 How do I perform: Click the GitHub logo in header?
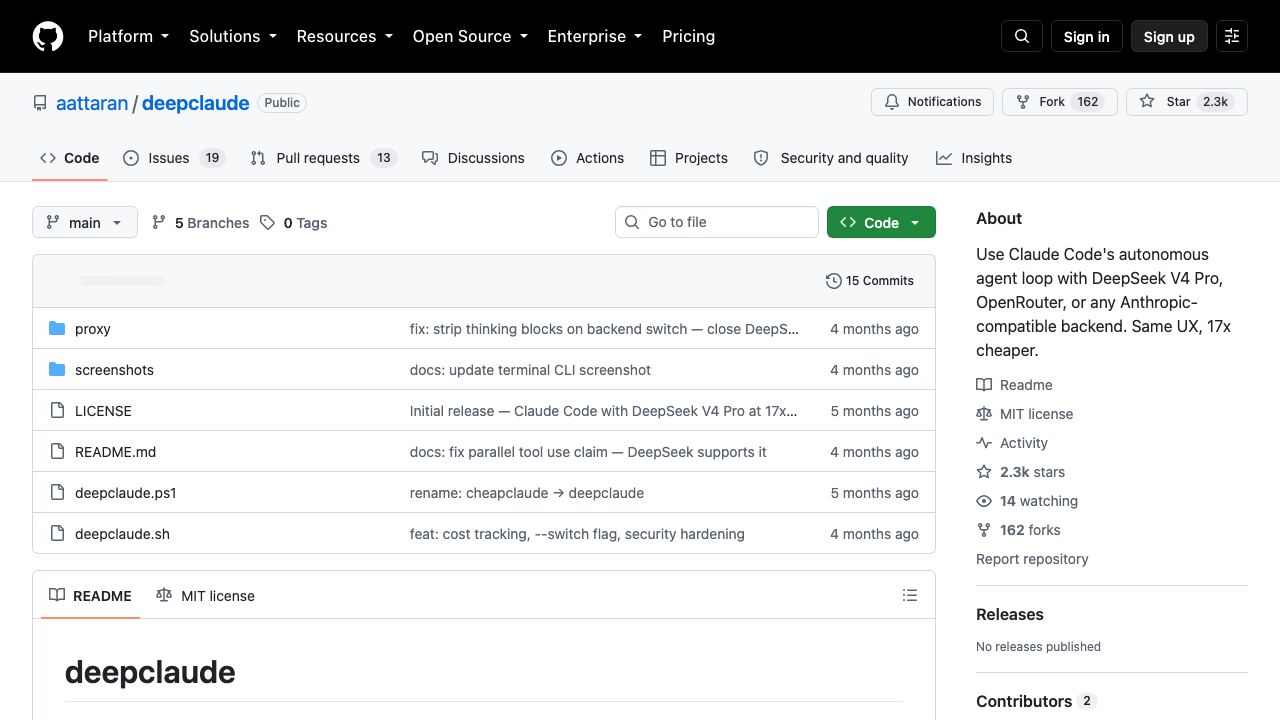click(48, 36)
